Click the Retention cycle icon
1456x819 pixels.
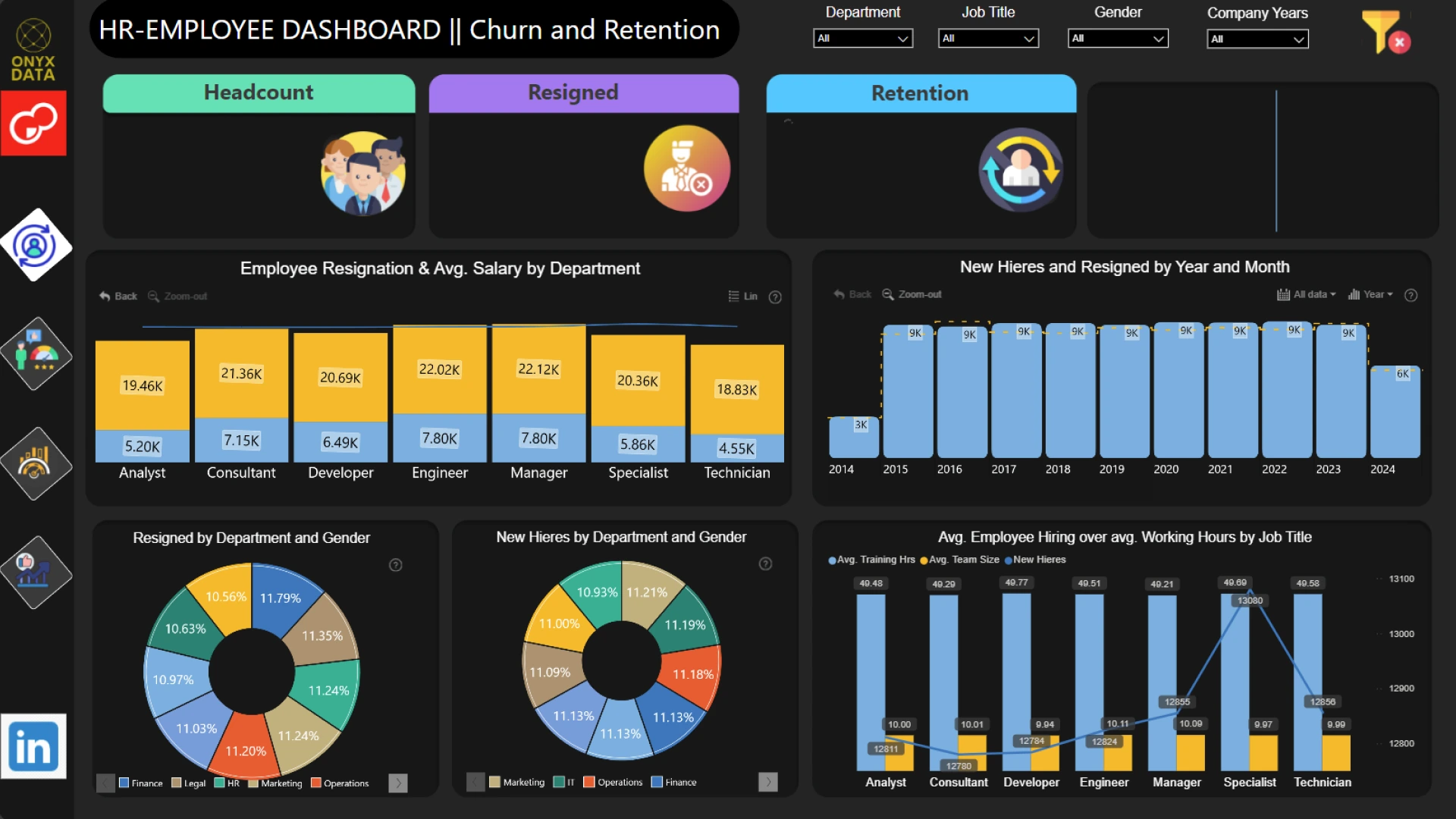[1021, 170]
